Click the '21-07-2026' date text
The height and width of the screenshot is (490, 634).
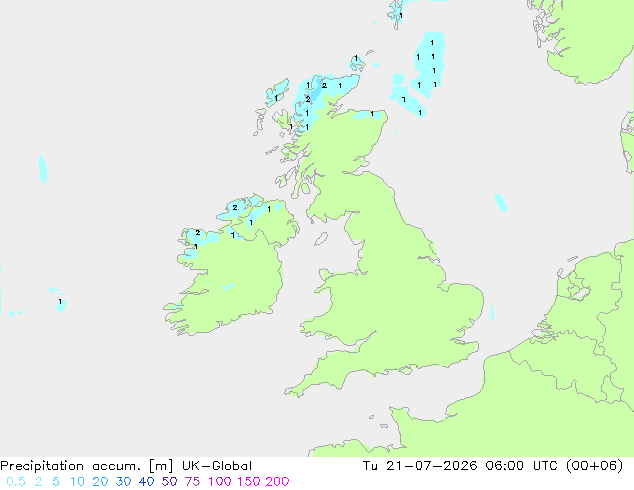click(431, 466)
